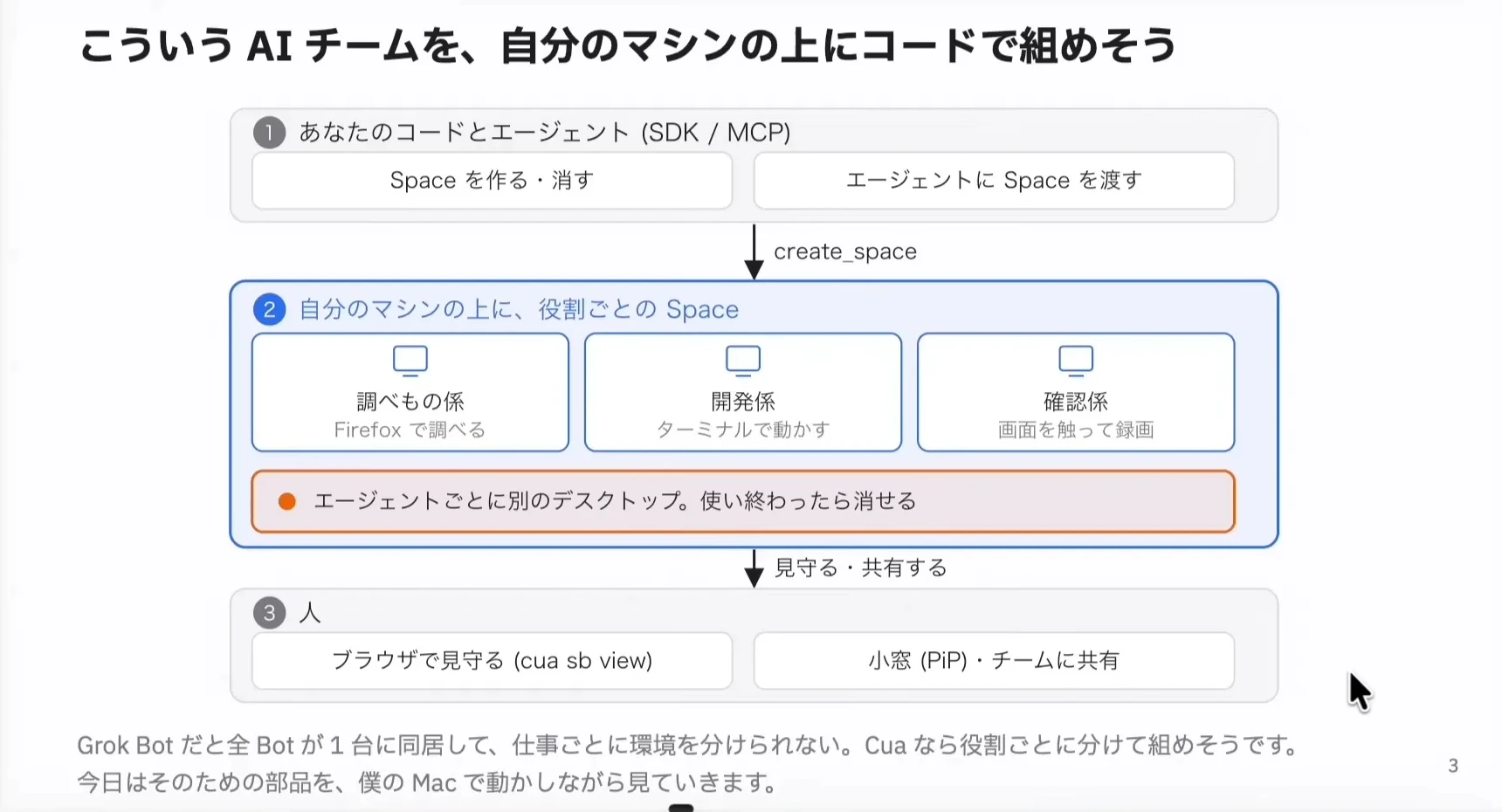The width and height of the screenshot is (1502, 812).
Task: Click the blue number 2 circle badge
Action: coord(269,309)
